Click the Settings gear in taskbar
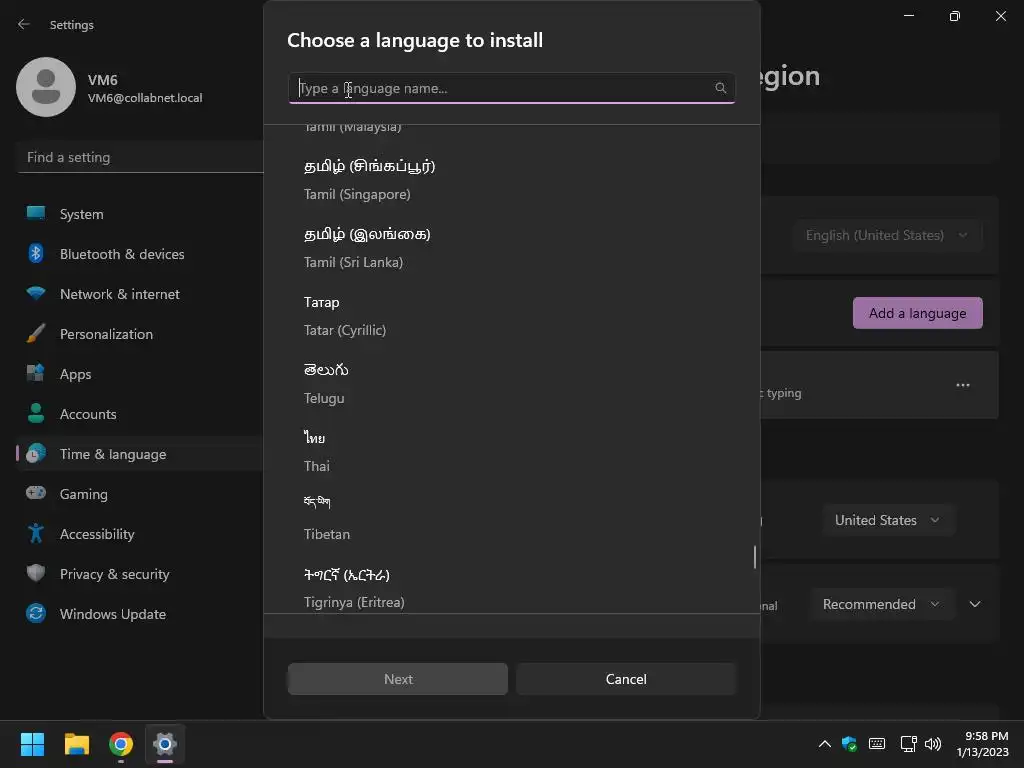 [x=165, y=744]
